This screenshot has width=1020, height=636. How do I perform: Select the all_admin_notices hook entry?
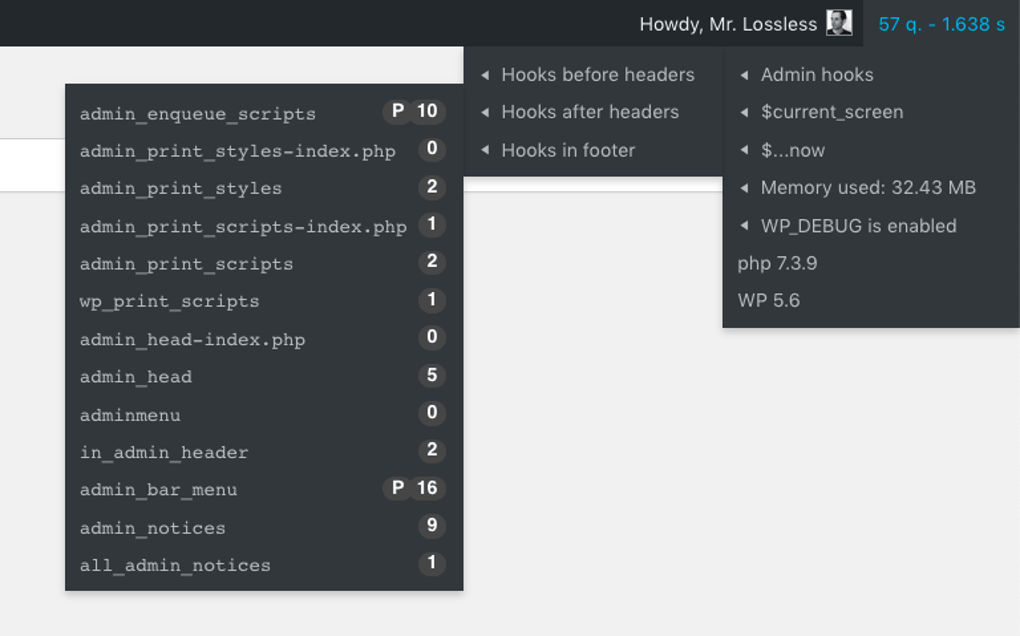(174, 564)
